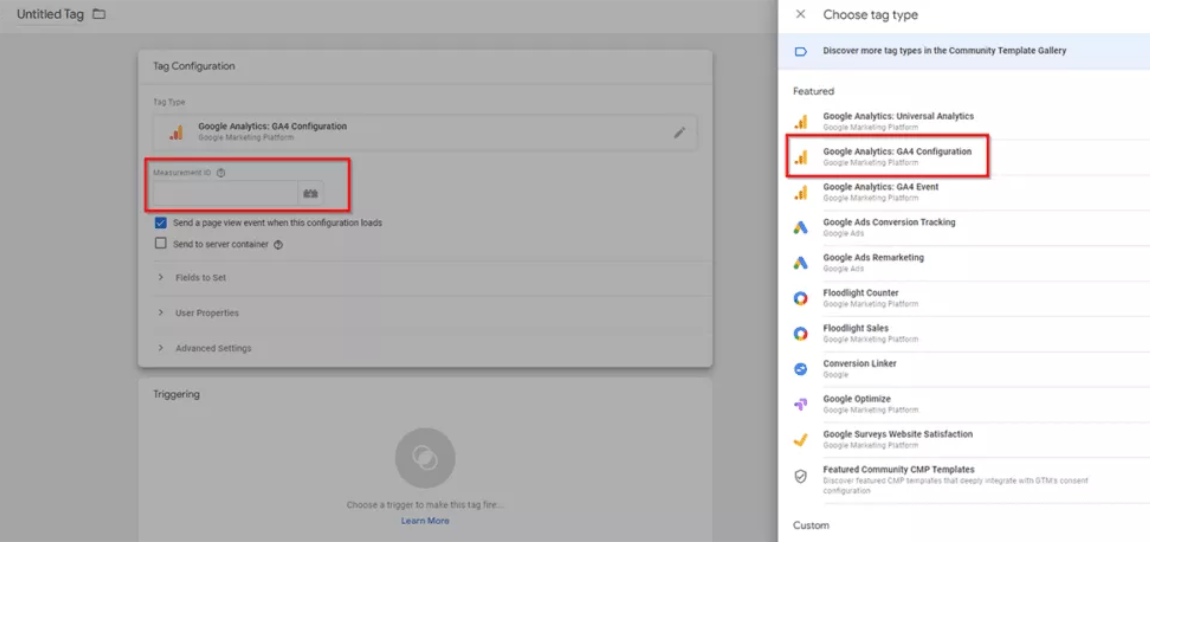
Task: Click the Floodlight Counter icon
Action: click(x=800, y=298)
